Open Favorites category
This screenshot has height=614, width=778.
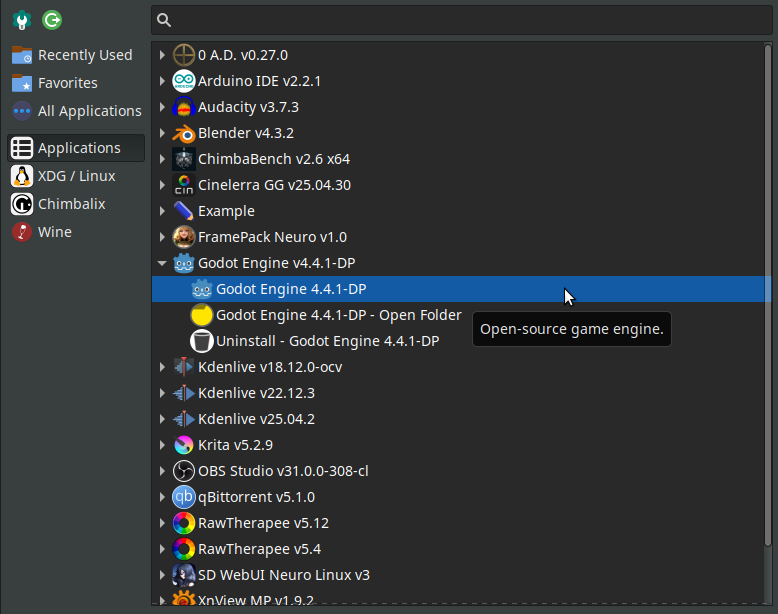point(75,83)
